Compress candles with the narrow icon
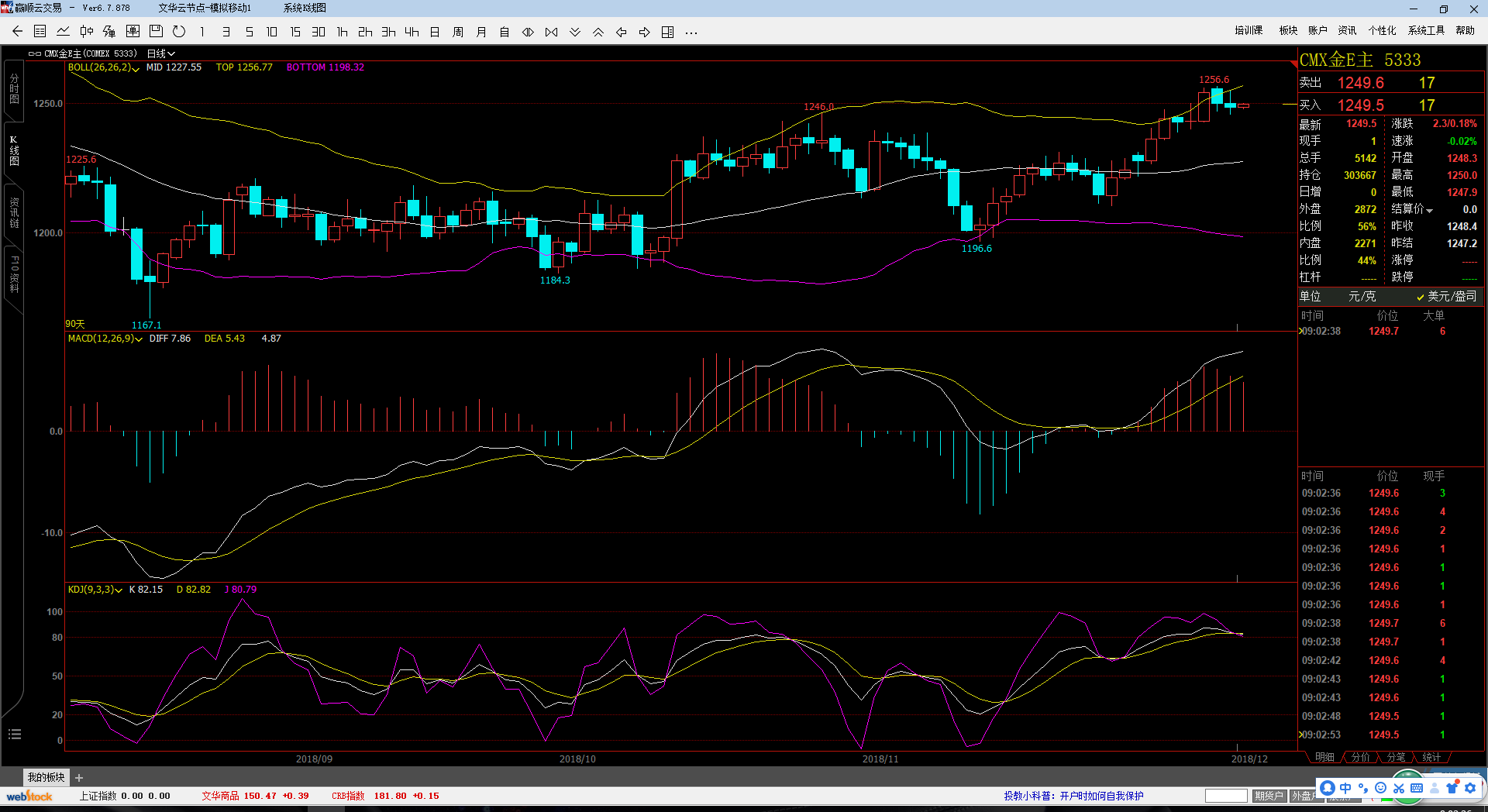This screenshot has width=1488, height=812. pyautogui.click(x=551, y=32)
